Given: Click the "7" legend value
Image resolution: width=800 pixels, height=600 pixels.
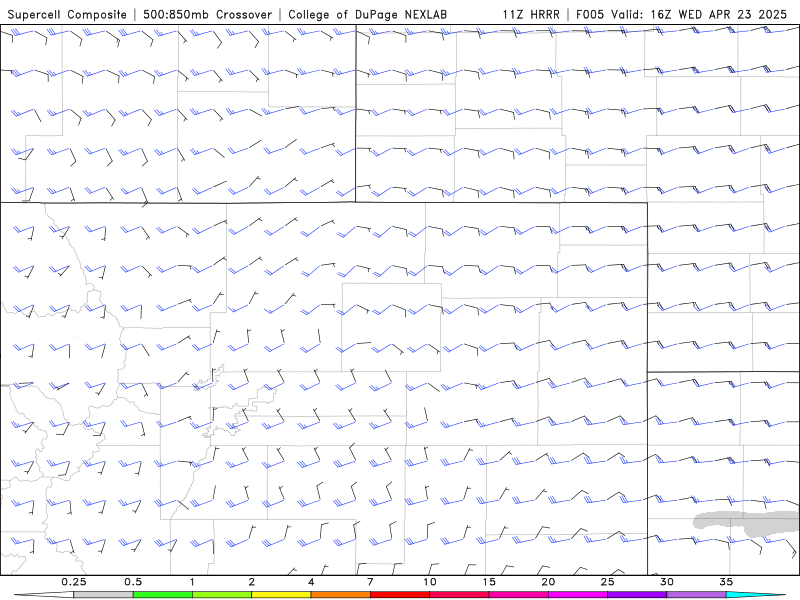Looking at the screenshot, I should click(370, 582).
